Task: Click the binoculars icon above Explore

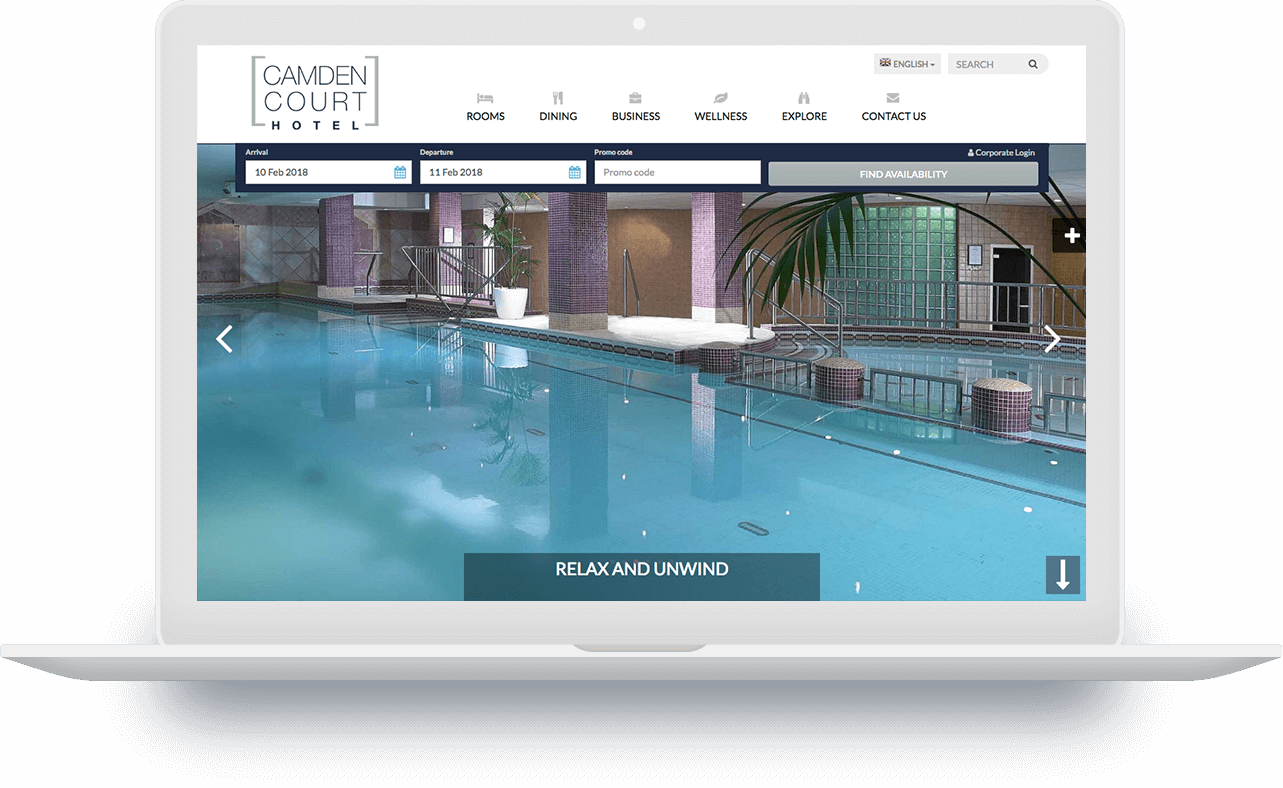Action: [804, 98]
